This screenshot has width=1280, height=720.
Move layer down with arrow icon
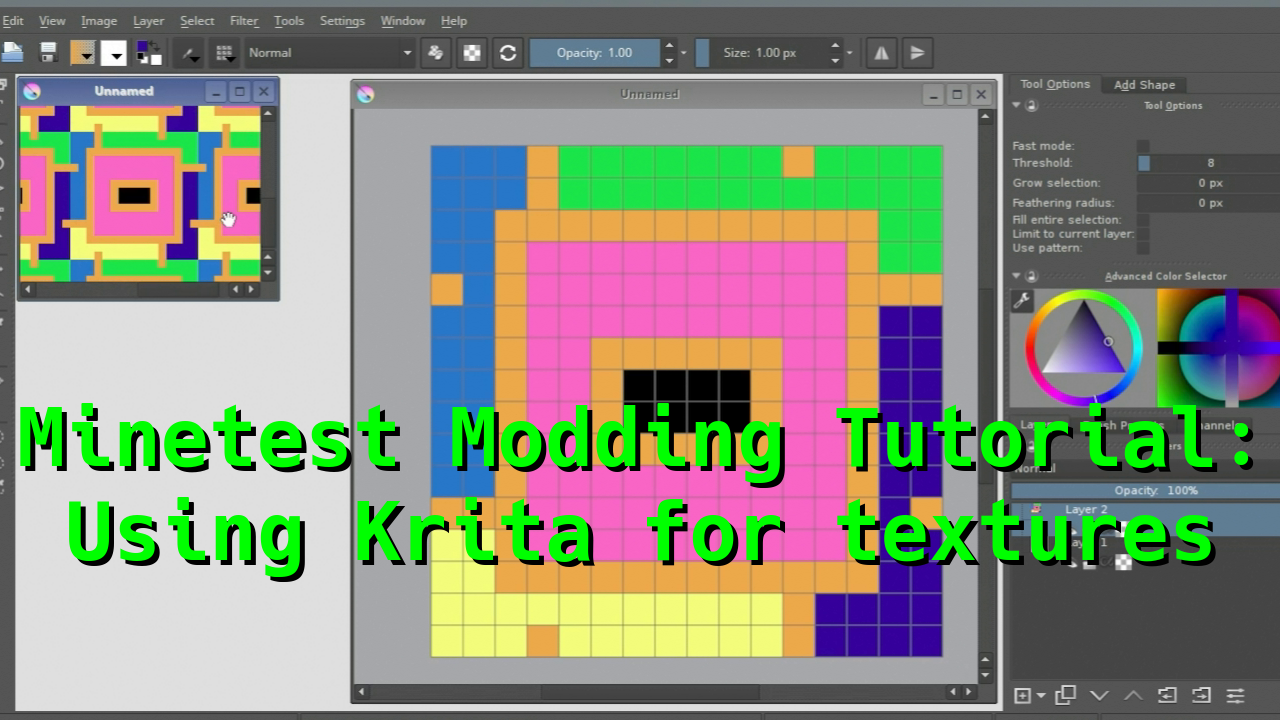coord(1099,695)
